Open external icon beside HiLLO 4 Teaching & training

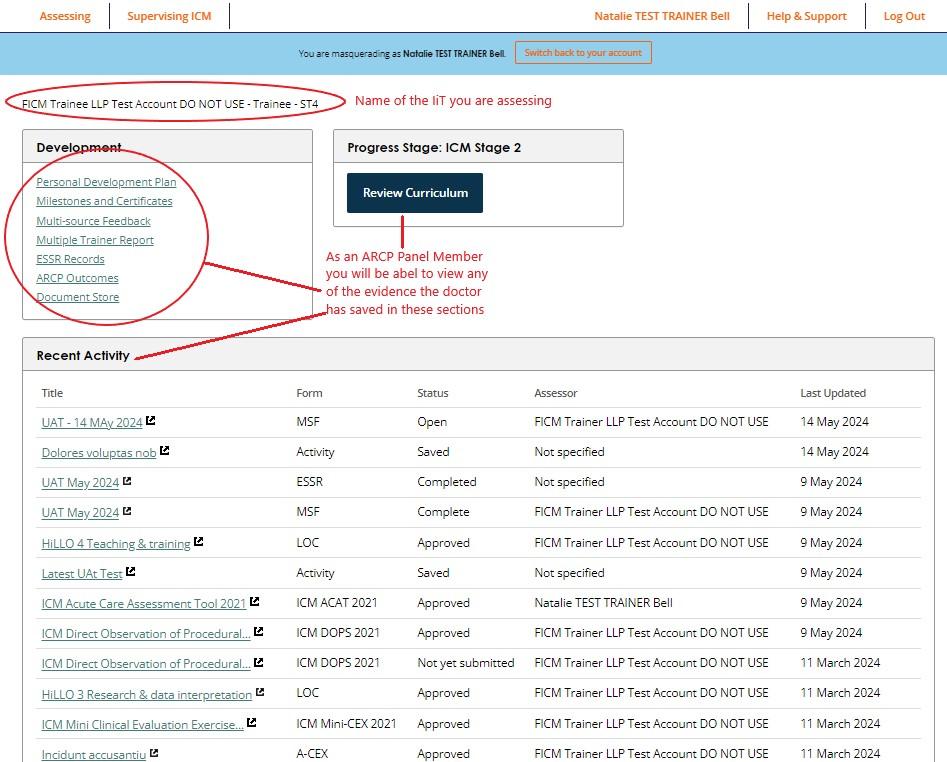(199, 542)
